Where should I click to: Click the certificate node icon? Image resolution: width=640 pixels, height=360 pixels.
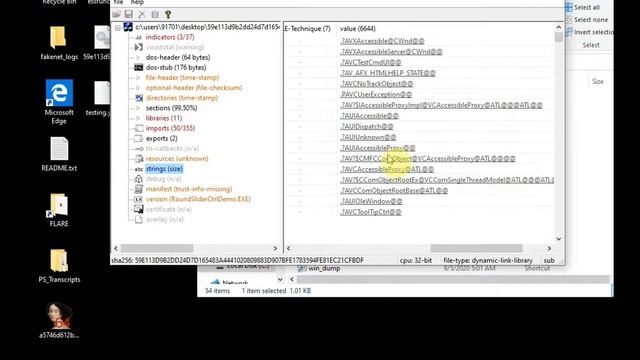(x=139, y=209)
